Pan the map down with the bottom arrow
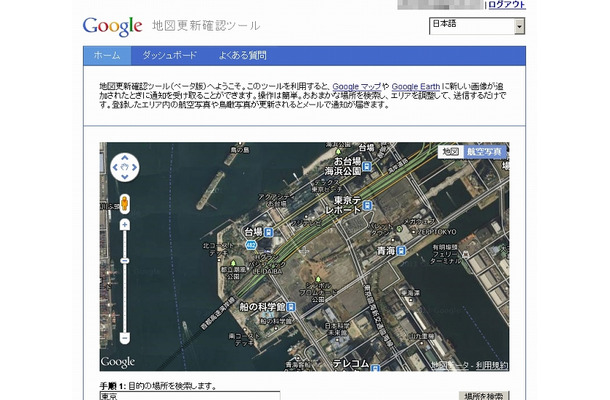This screenshot has width=610, height=400. pyautogui.click(x=124, y=177)
